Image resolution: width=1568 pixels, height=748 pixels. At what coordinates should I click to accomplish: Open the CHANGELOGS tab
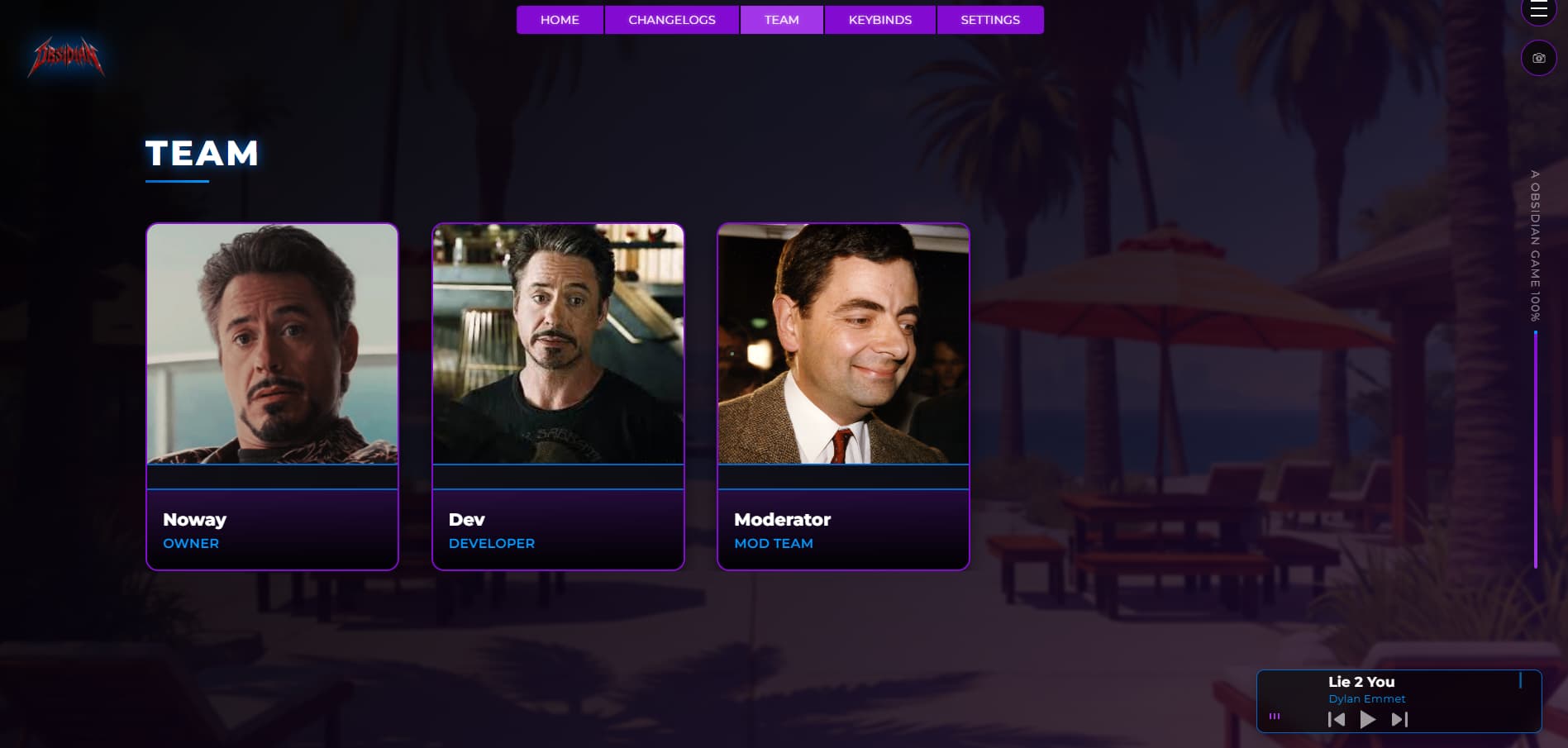pyautogui.click(x=672, y=20)
